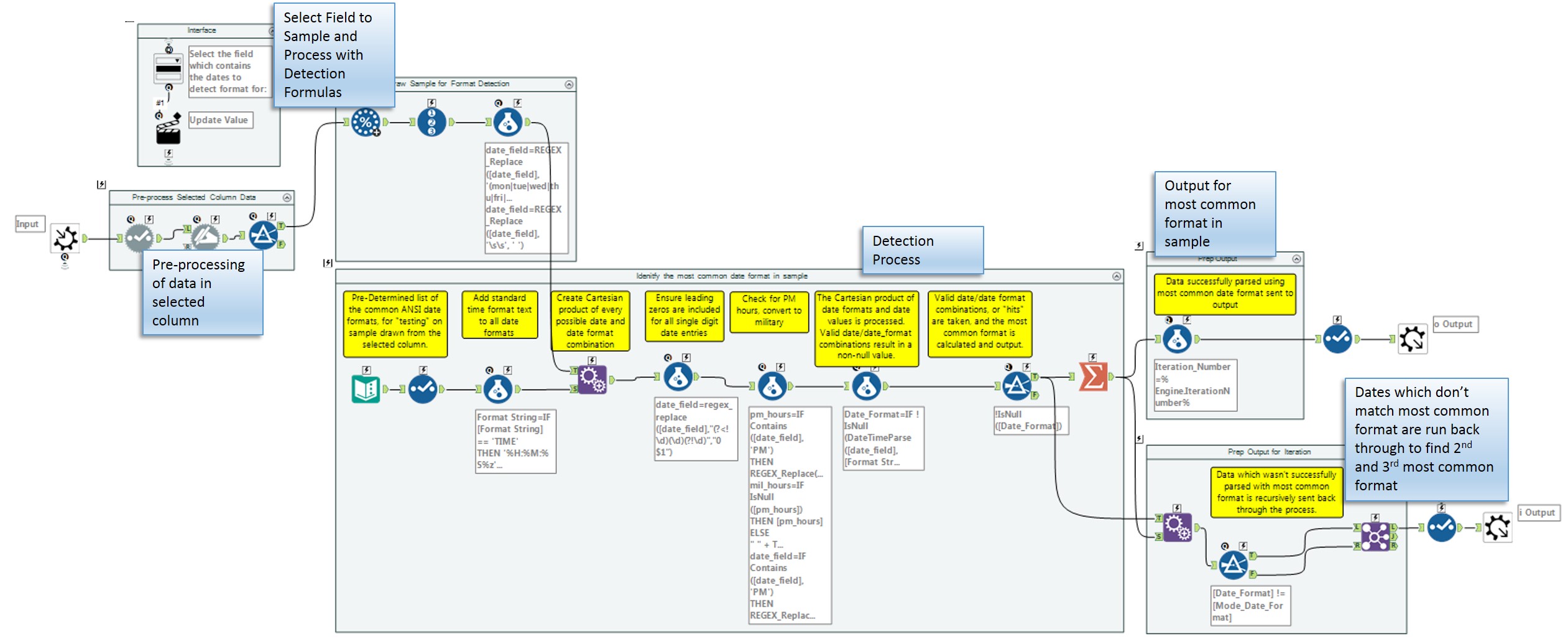Select the Filter tool in Pre-process Selected Column Data

click(264, 235)
